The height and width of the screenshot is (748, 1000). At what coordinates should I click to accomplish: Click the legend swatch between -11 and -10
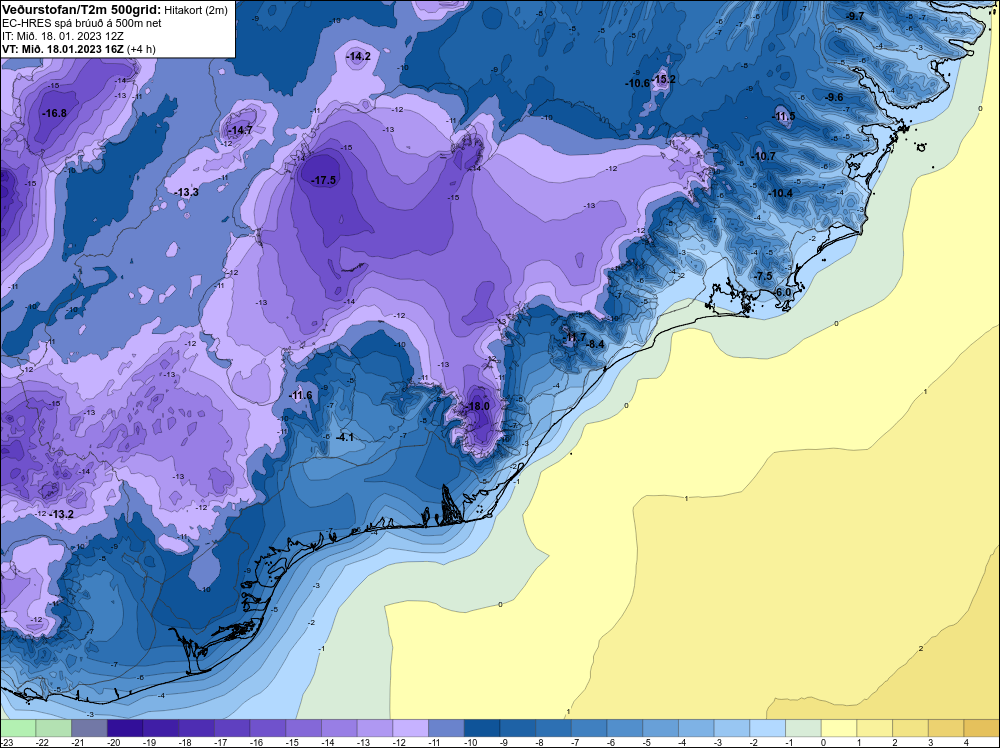[446, 728]
